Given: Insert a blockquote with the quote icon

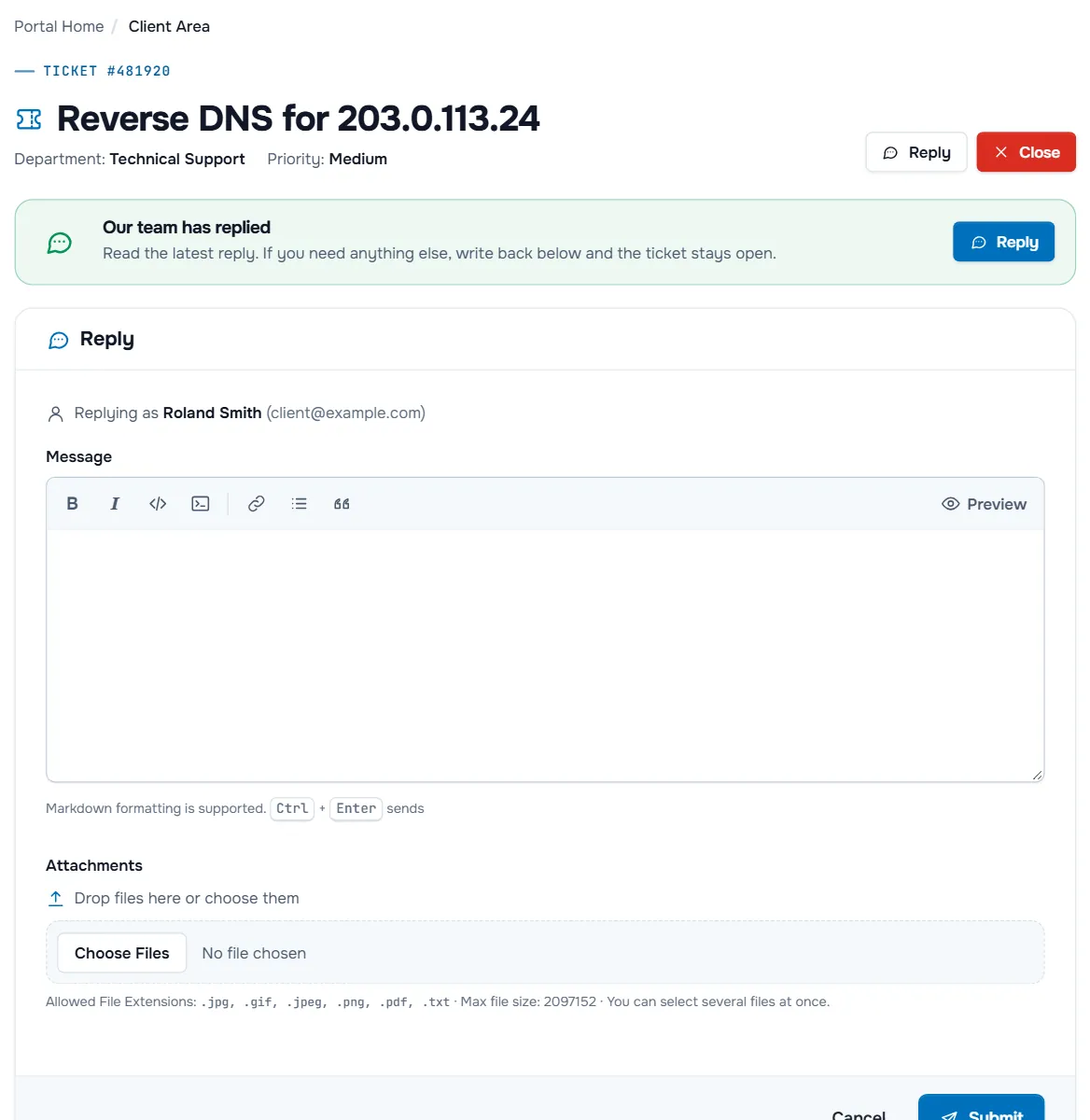Looking at the screenshot, I should tap(342, 504).
